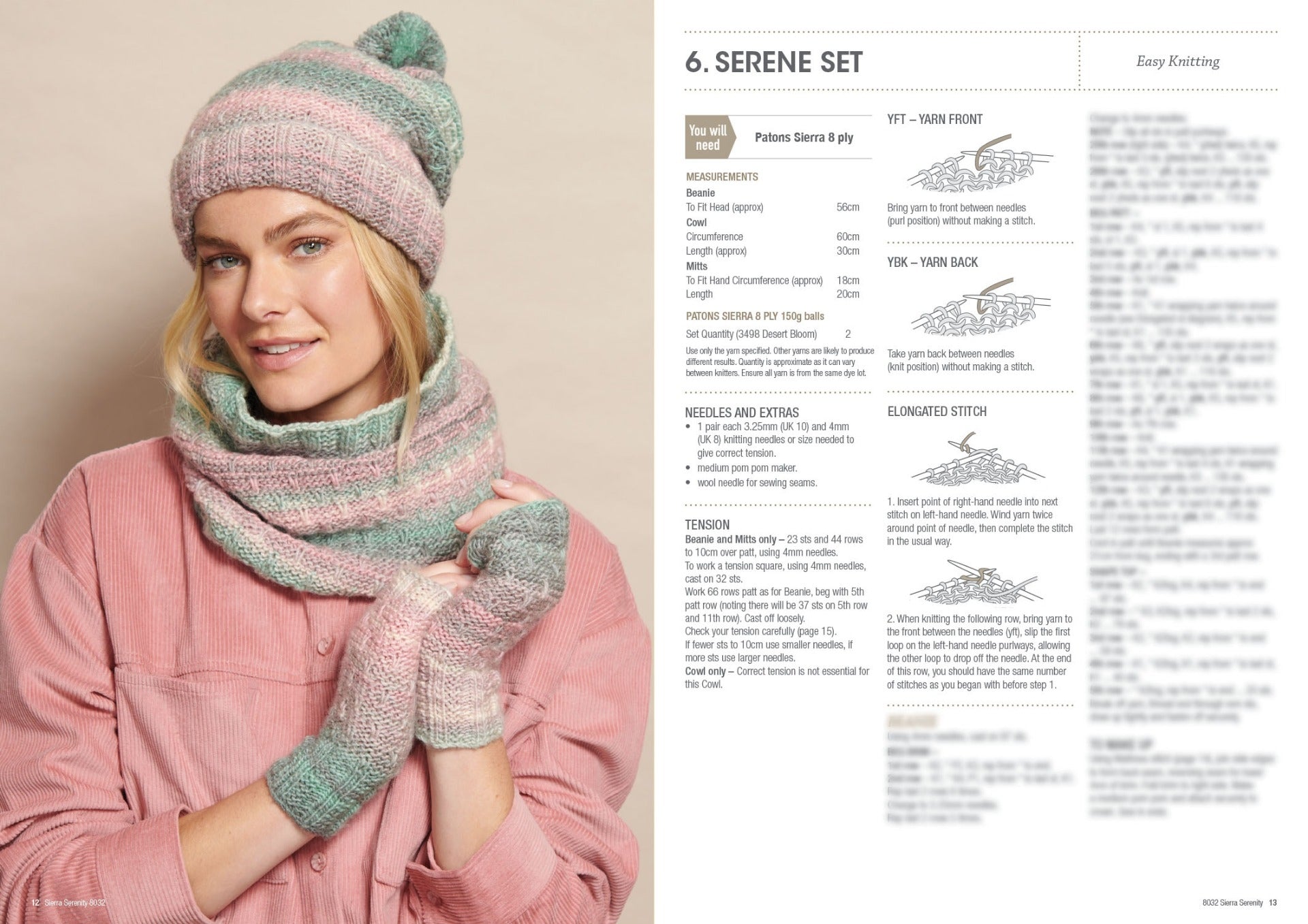Image resolution: width=1308 pixels, height=924 pixels.
Task: Click the page 12 footer number
Action: [x=35, y=903]
